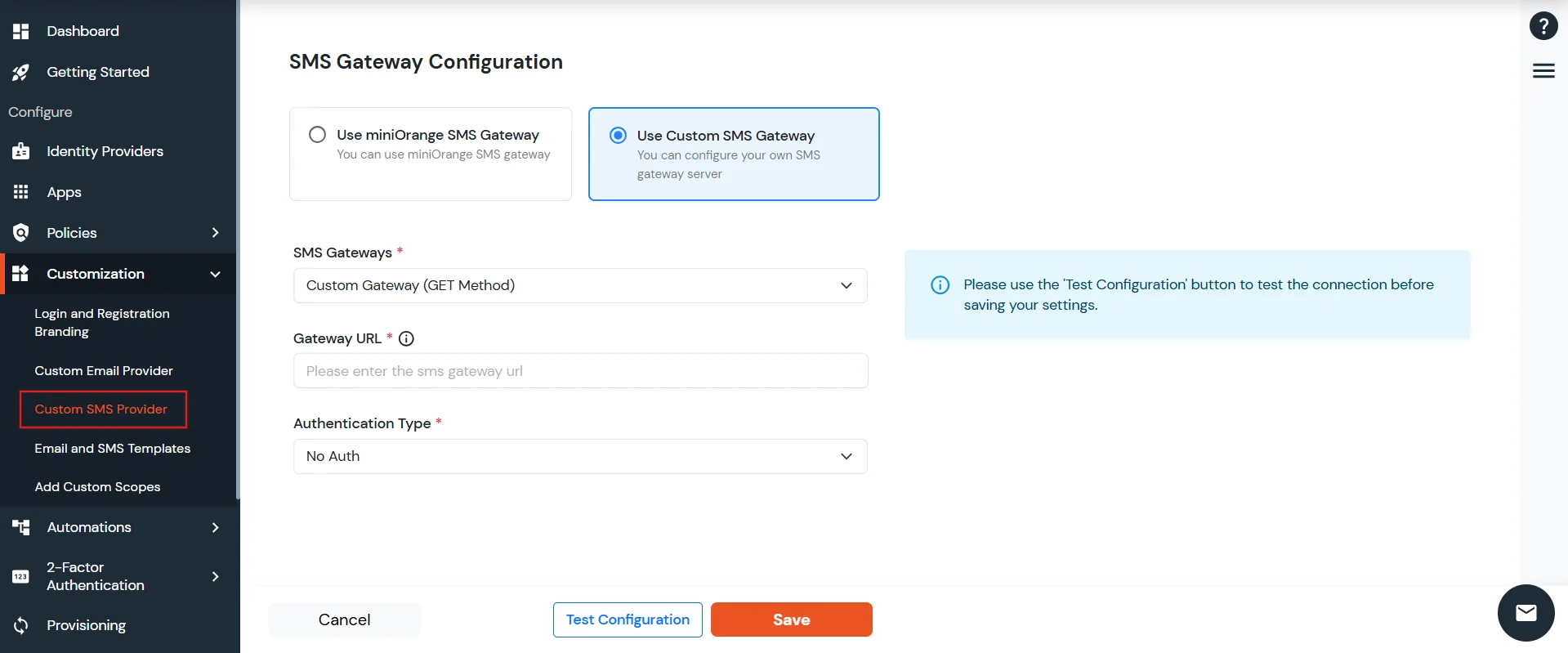Image resolution: width=1568 pixels, height=653 pixels.
Task: Click the Policies shield icon
Action: pyautogui.click(x=21, y=233)
